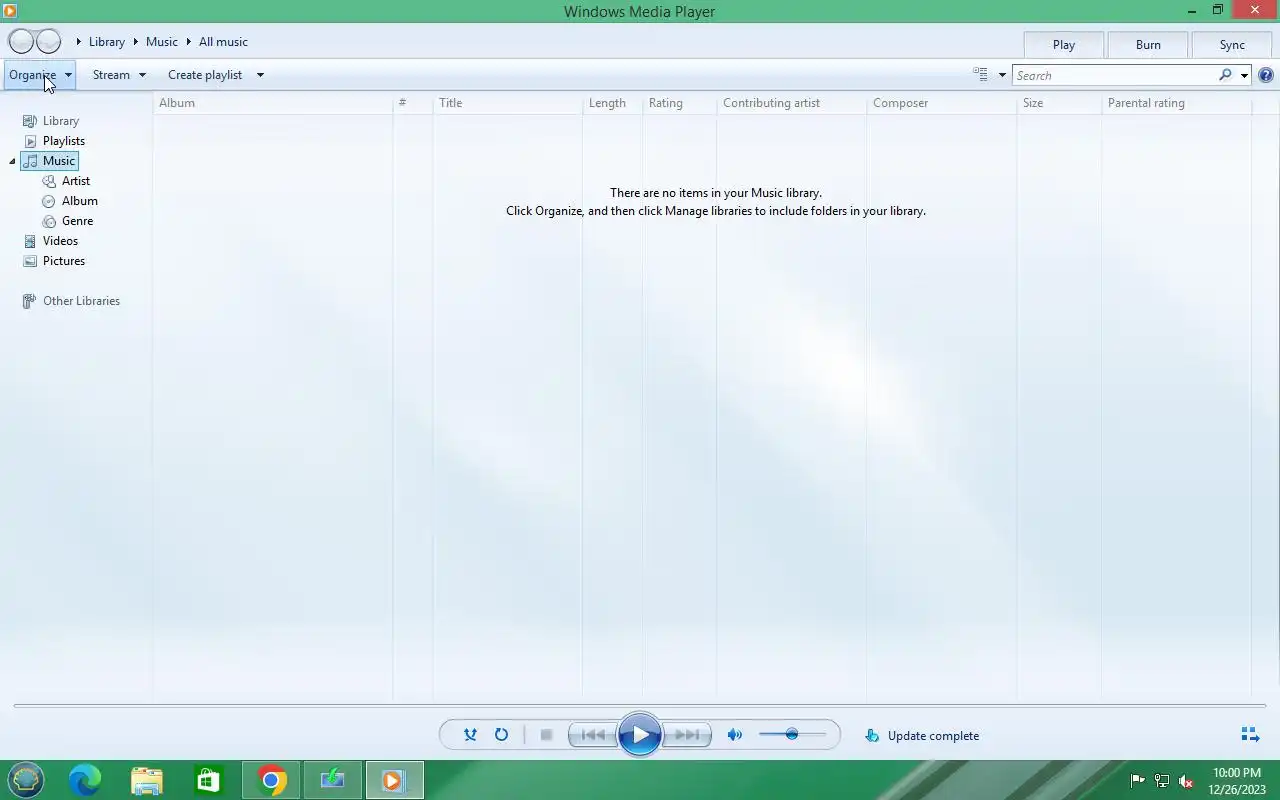
Task: Click the Update complete status icon
Action: point(872,735)
